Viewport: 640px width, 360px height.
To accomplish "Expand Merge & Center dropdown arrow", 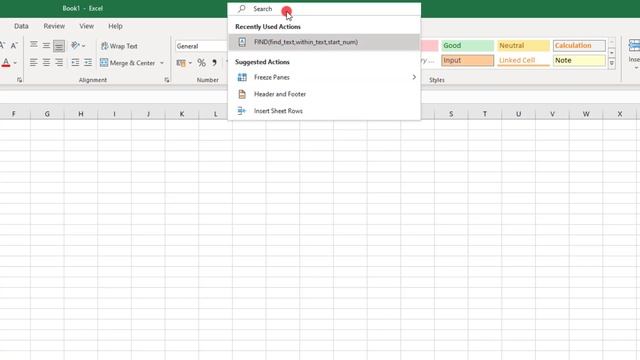I will pos(162,63).
